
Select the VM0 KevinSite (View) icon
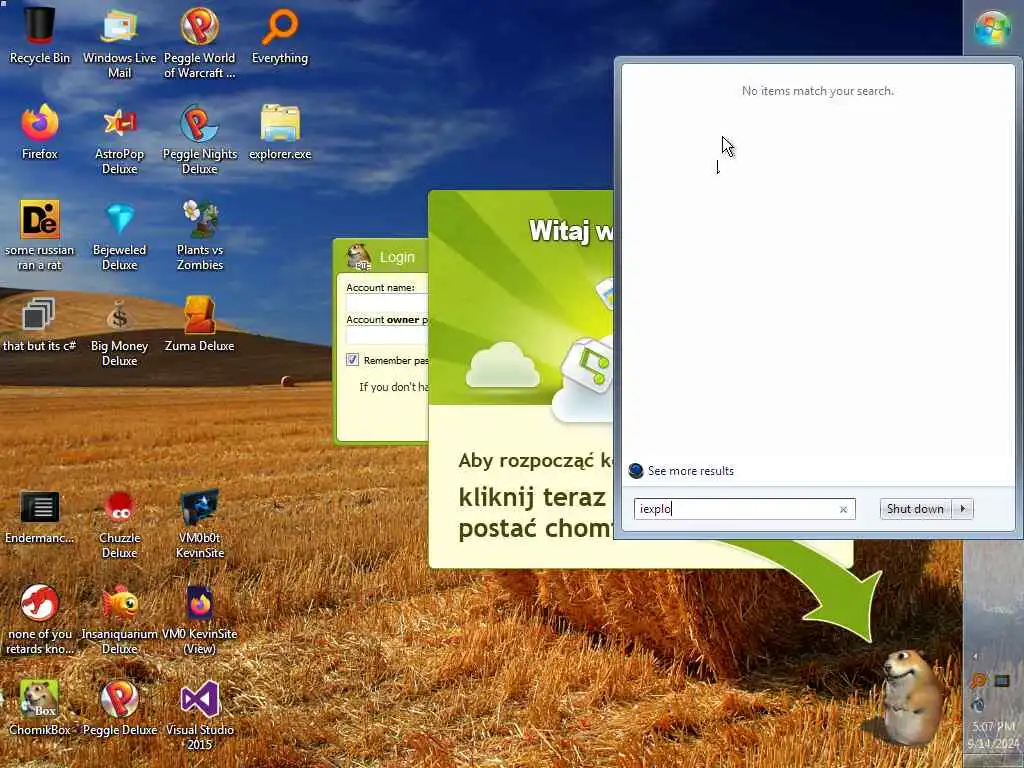click(x=199, y=619)
